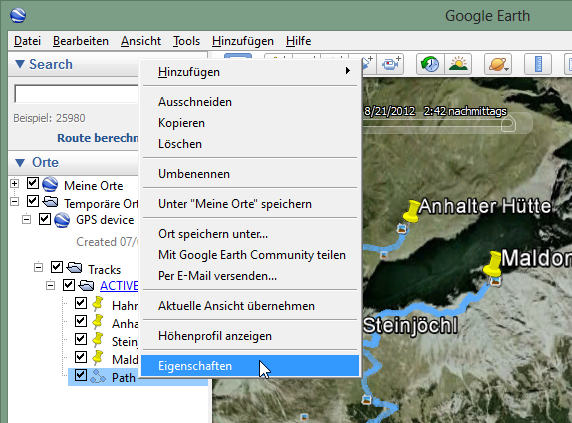
Task: Click the Anhalter Hütte yellow pushpin on map
Action: coord(411,211)
